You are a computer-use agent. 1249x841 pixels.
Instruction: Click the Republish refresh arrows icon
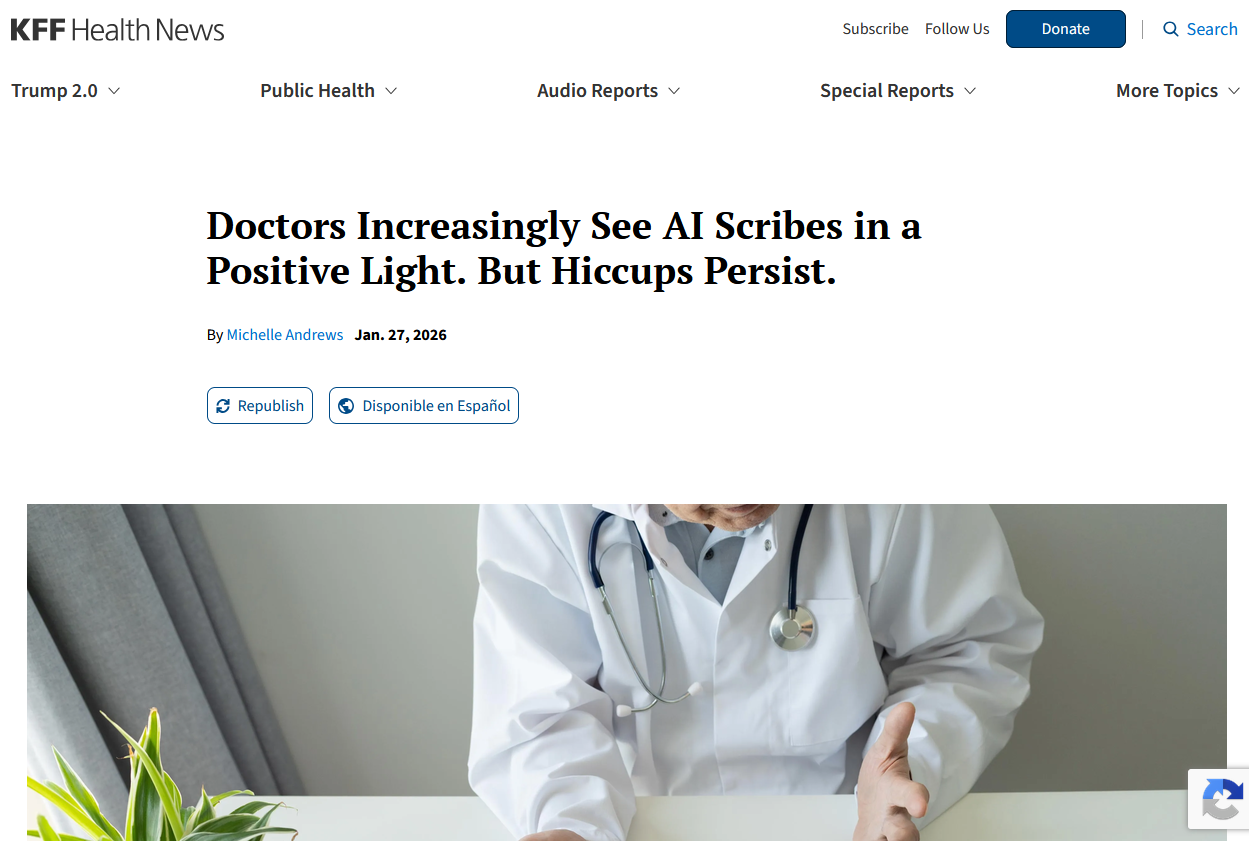point(223,406)
